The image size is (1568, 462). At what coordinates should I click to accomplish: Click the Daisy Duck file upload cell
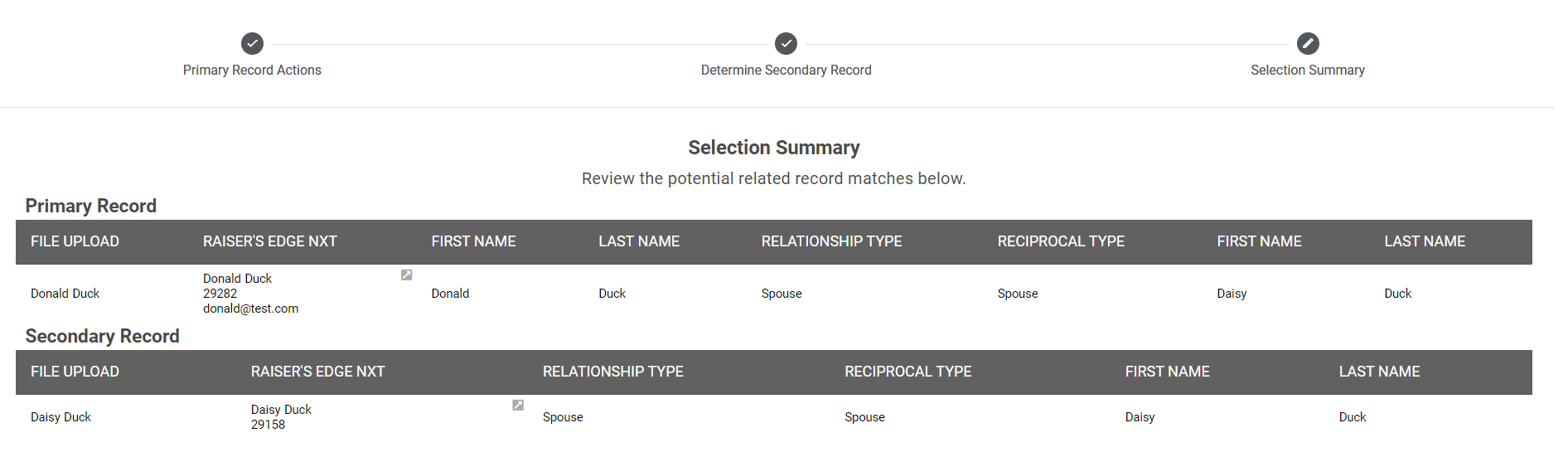60,417
